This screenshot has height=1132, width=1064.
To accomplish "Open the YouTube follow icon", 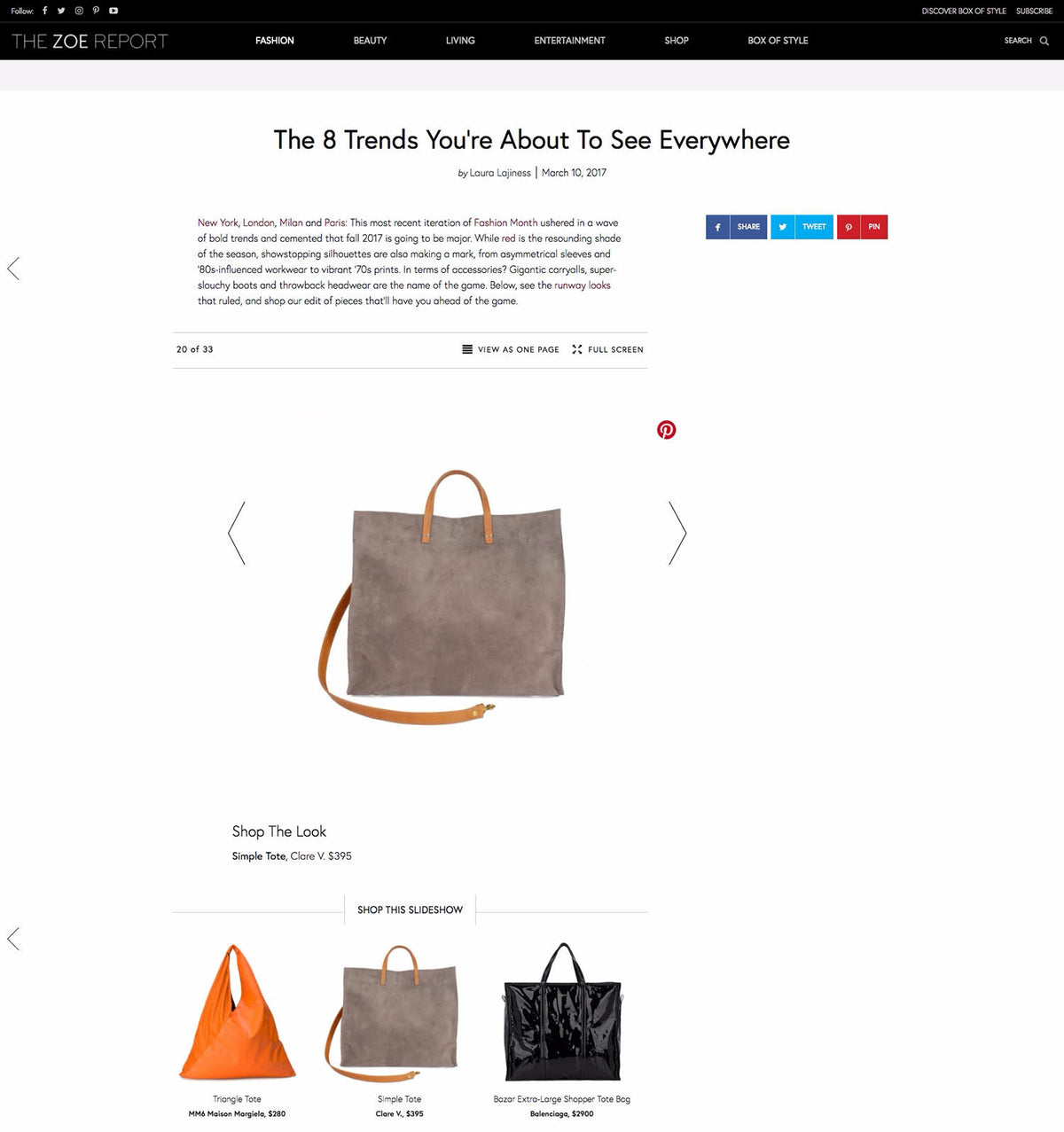I will click(113, 11).
